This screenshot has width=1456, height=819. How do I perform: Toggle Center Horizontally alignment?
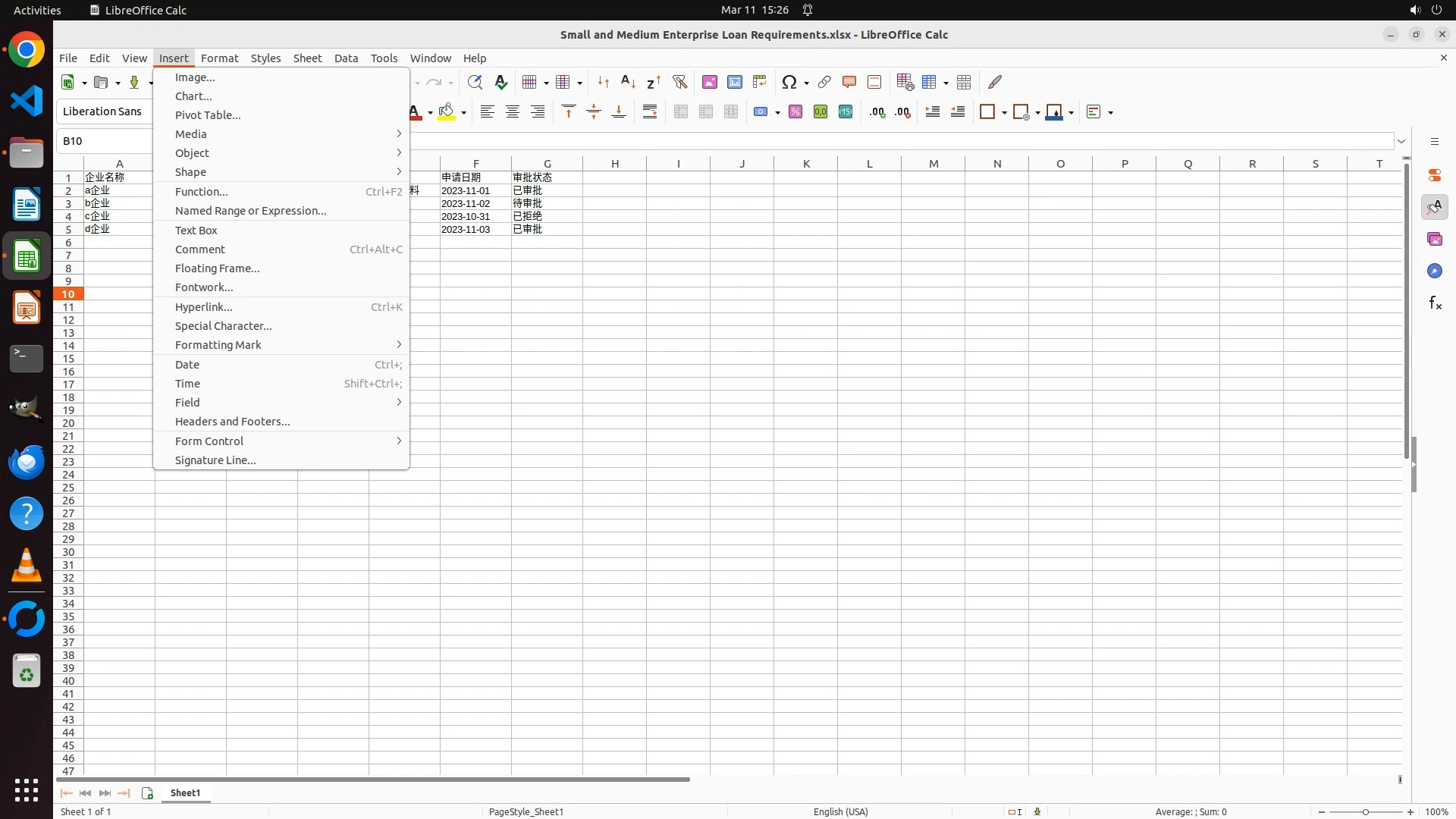[513, 112]
